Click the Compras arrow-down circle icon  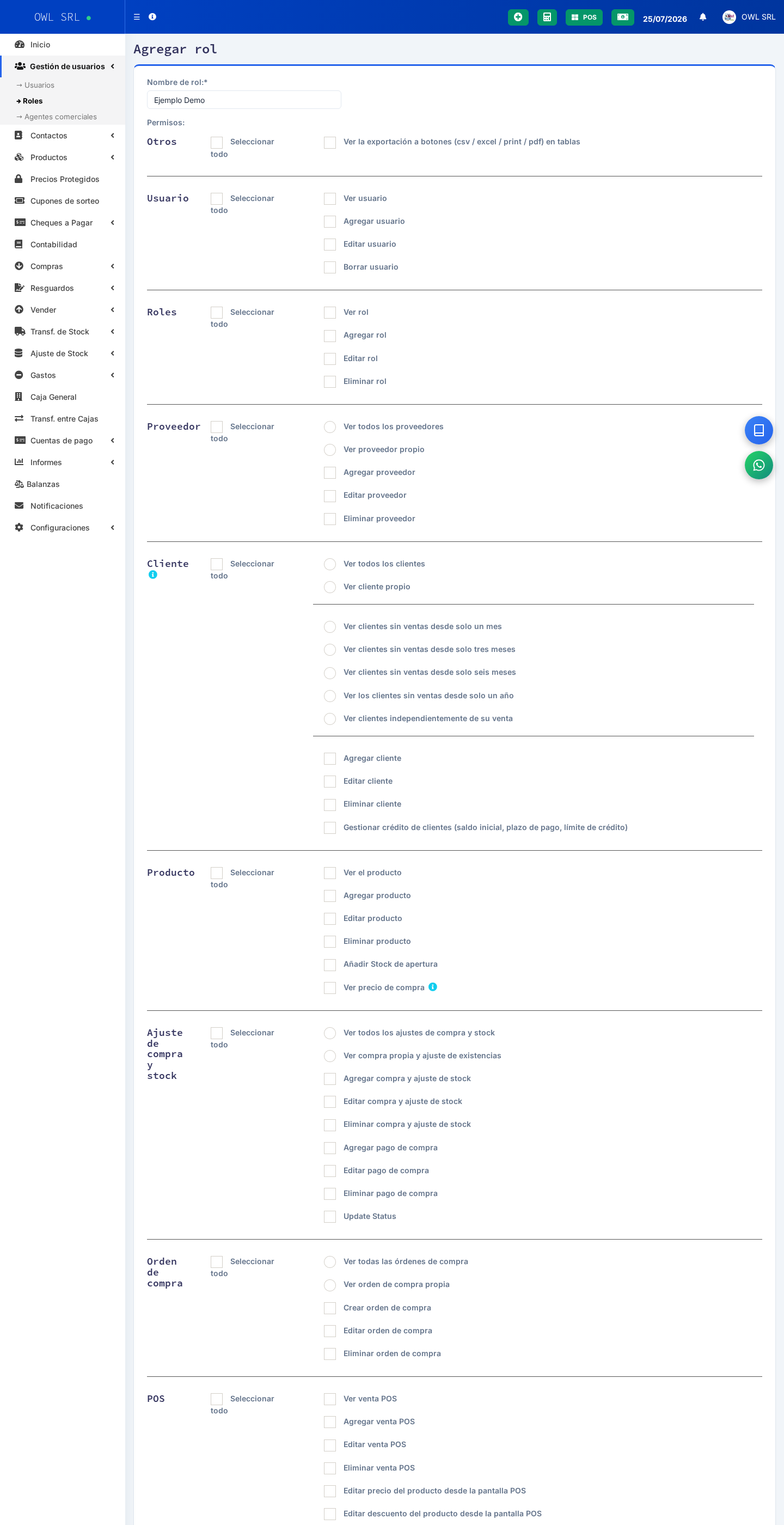19,266
